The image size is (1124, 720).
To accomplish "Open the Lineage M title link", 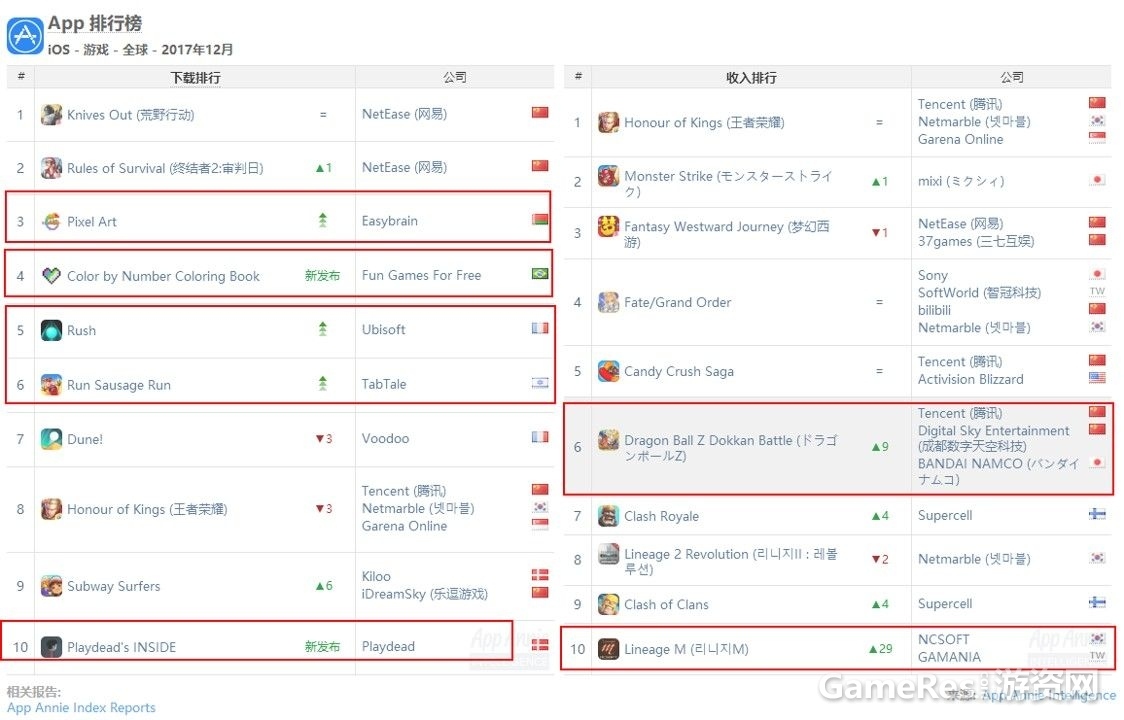I will [x=686, y=649].
